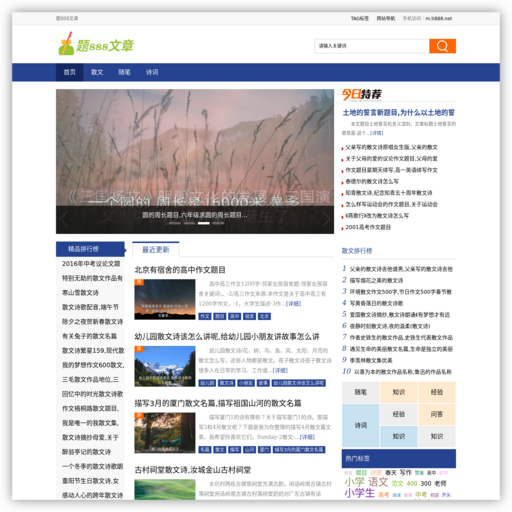Open article title 幼儿园散文诗该怎么讲呢
This screenshot has width=512, height=512.
(x=227, y=337)
